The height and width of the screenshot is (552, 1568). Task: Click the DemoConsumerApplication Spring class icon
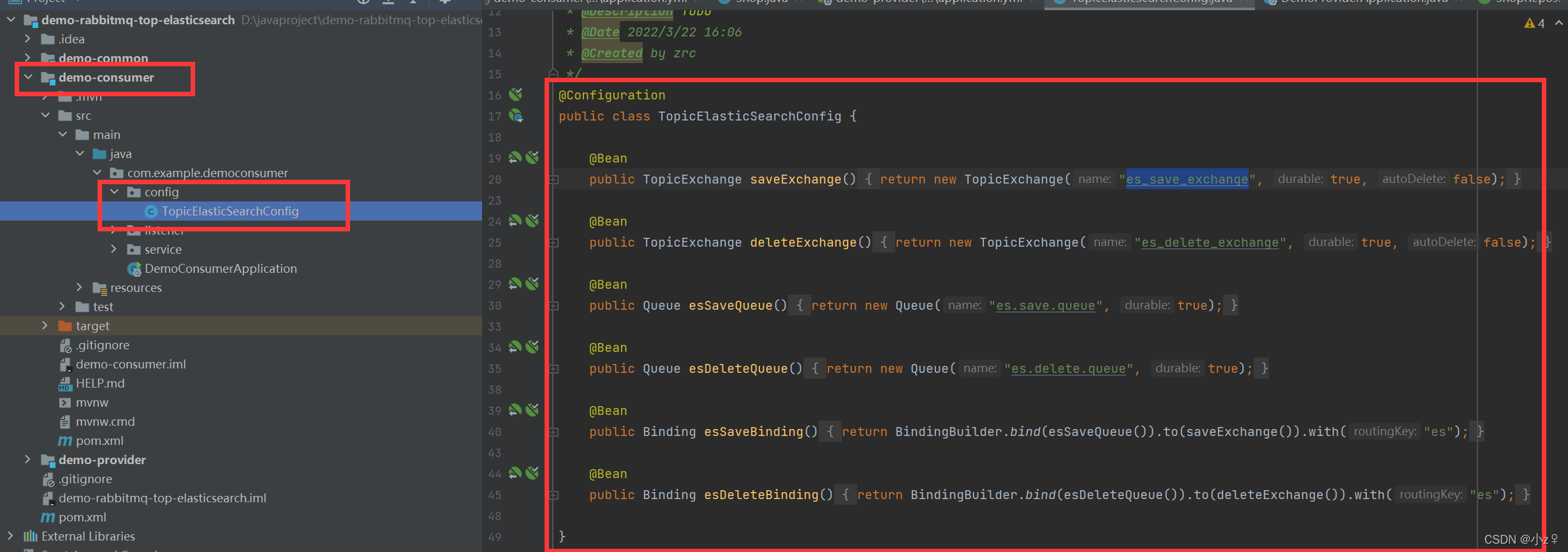[x=135, y=269]
